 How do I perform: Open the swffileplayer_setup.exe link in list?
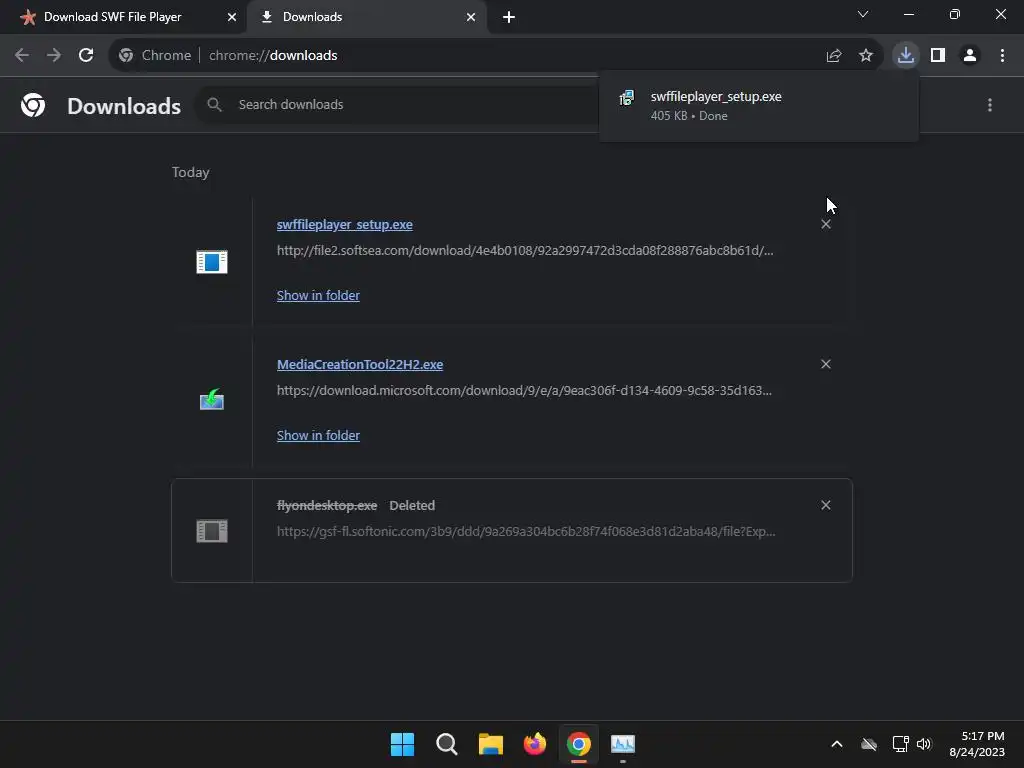345,225
